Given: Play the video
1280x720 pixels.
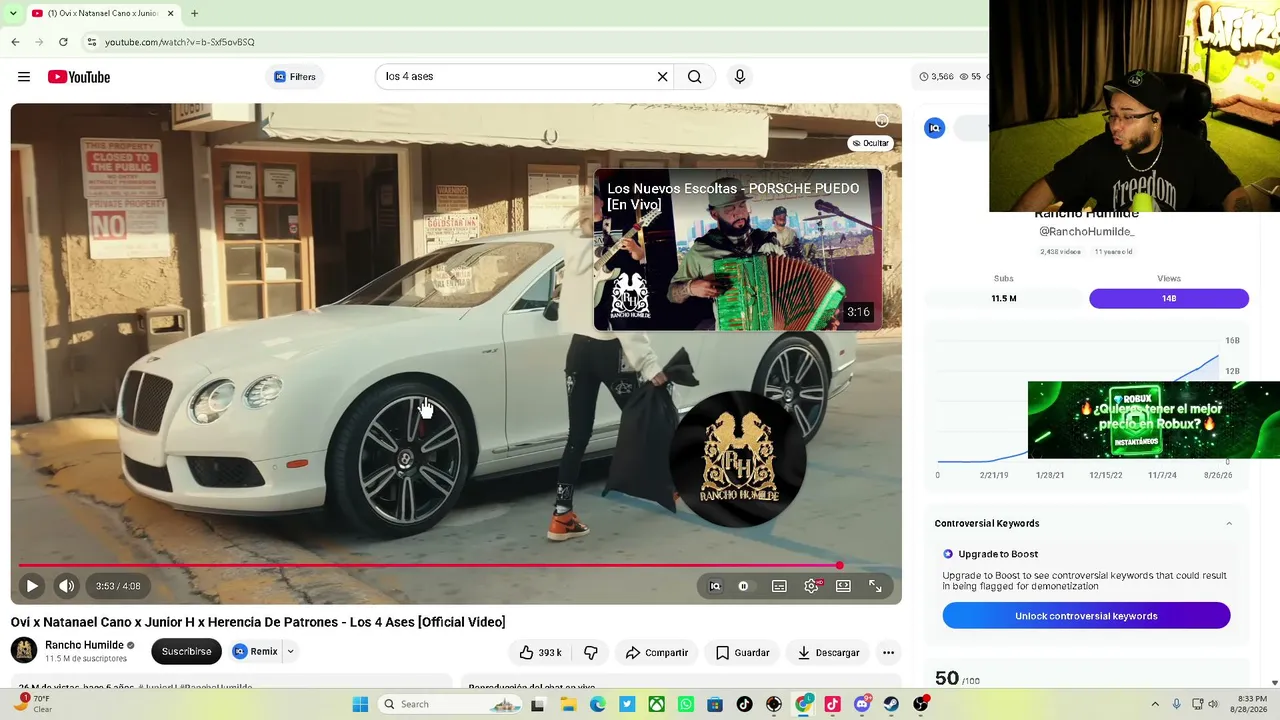Looking at the screenshot, I should pyautogui.click(x=32, y=586).
